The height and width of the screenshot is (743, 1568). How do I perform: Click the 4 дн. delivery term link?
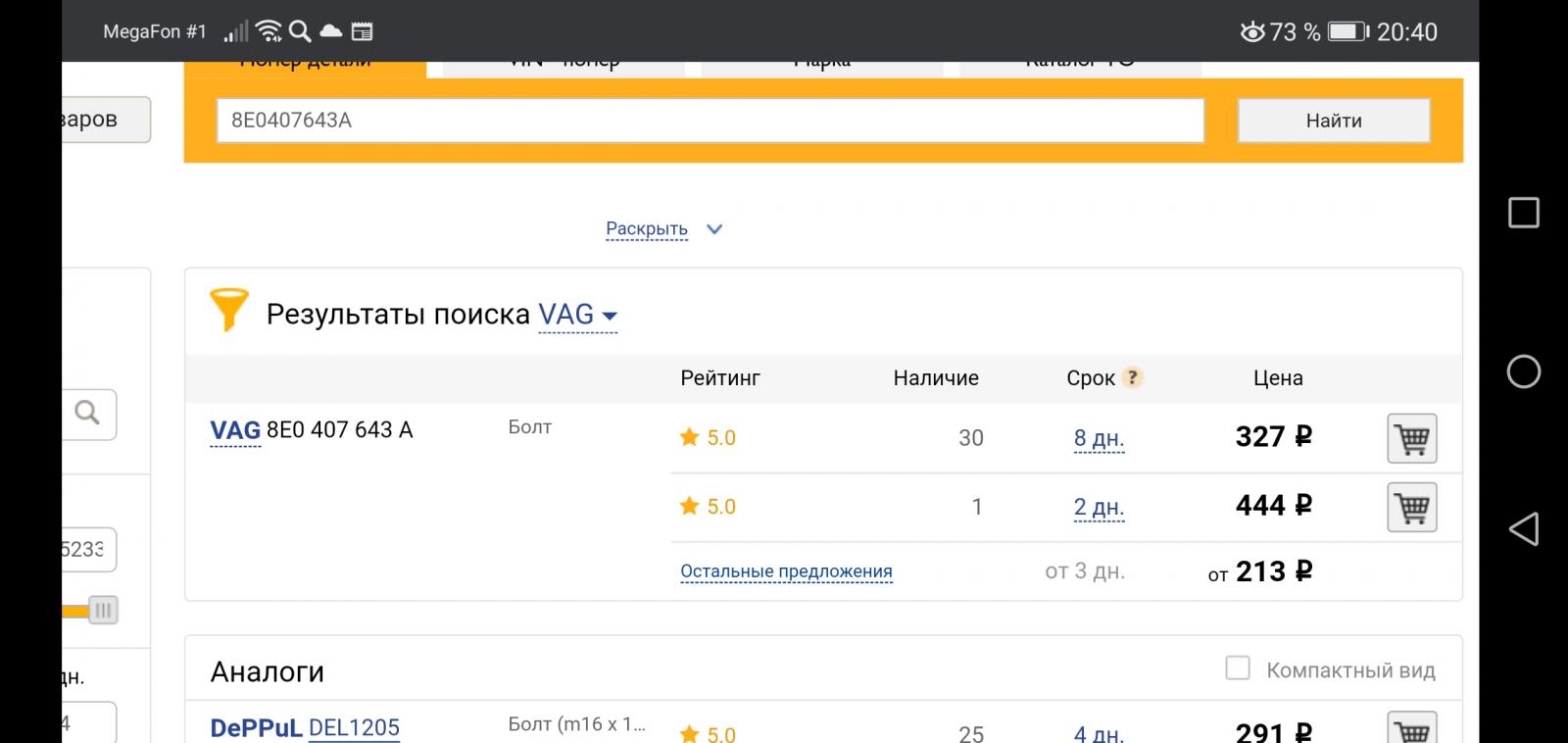click(x=1099, y=733)
